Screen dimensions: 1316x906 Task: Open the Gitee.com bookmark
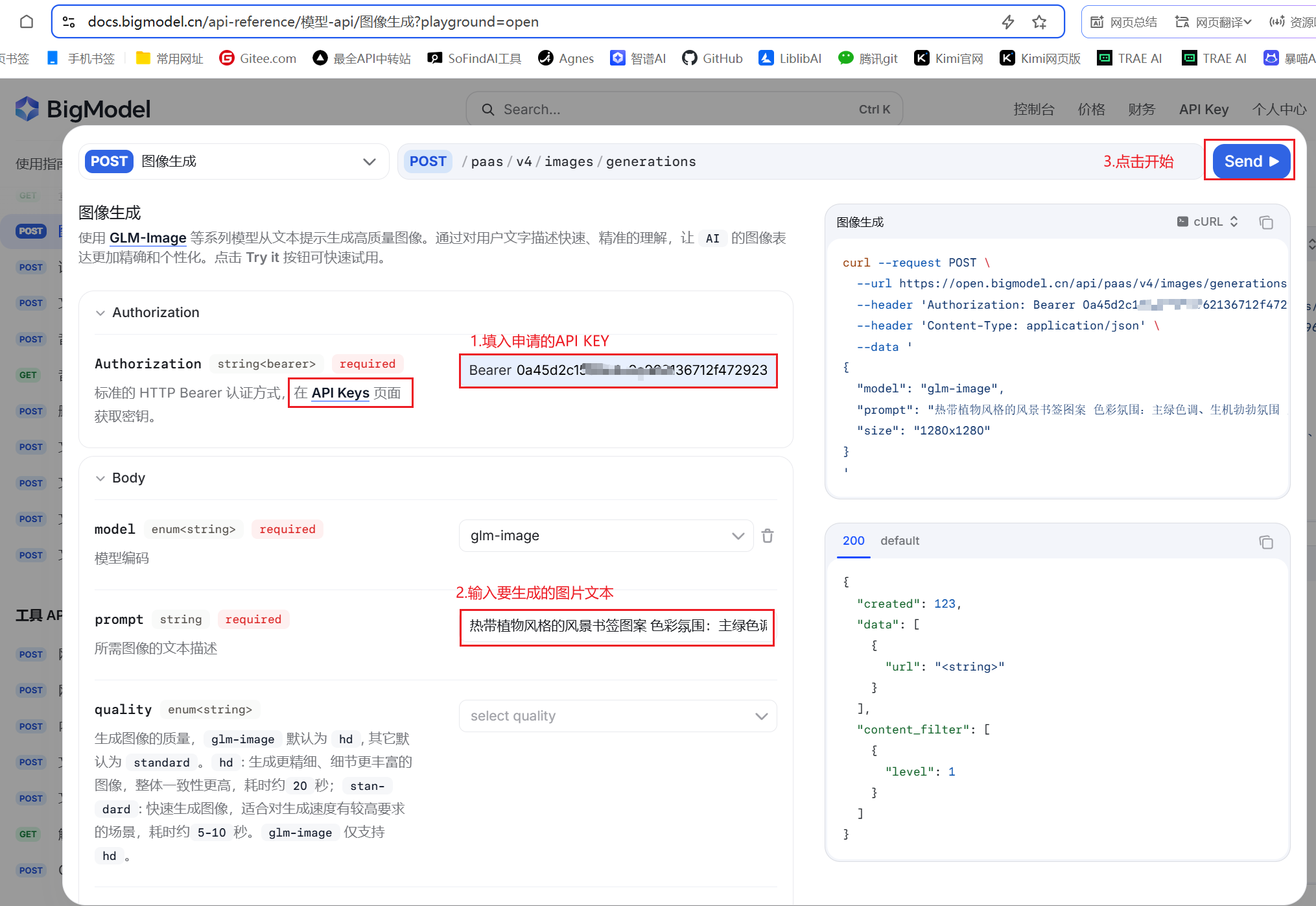[x=258, y=58]
